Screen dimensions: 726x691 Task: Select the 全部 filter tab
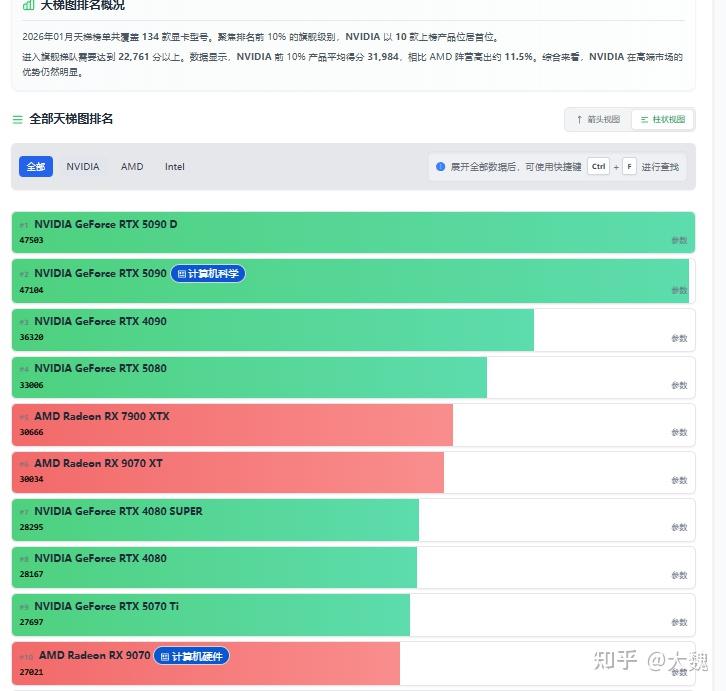[36, 167]
